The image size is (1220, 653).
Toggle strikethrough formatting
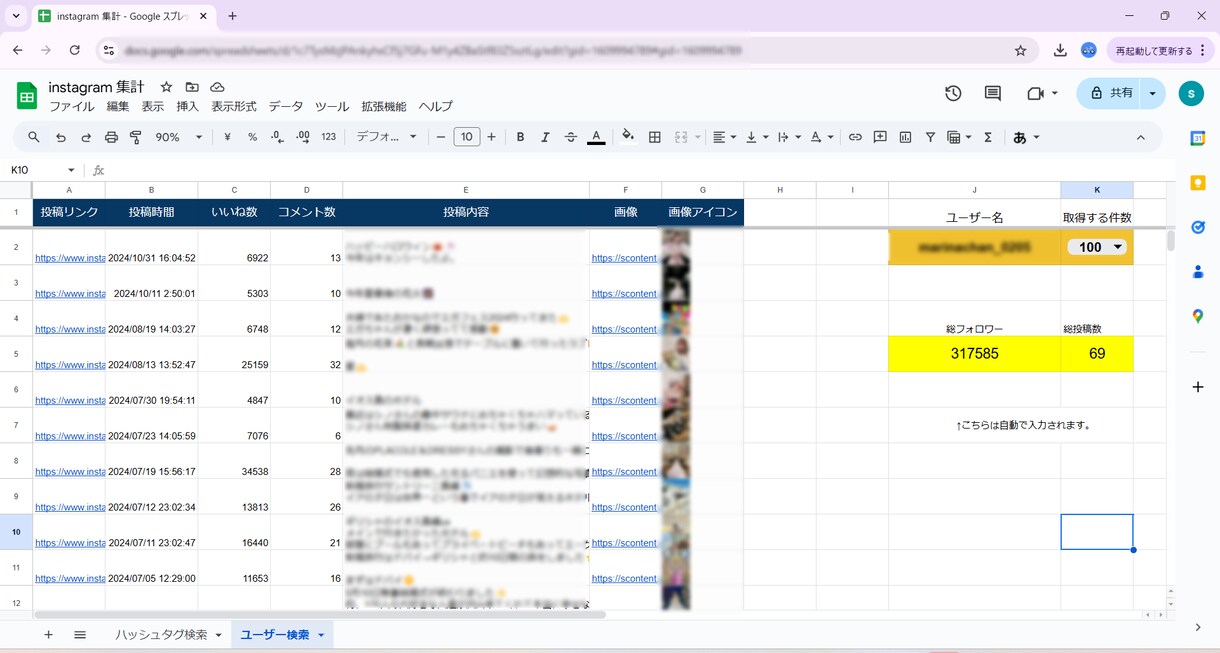tap(571, 137)
